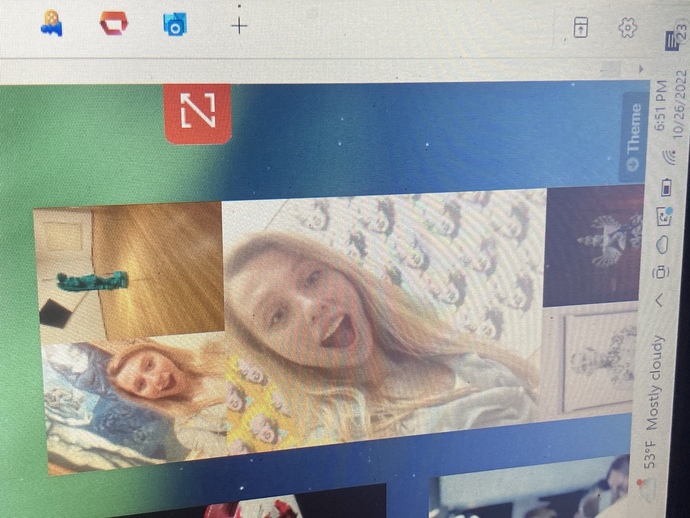Image resolution: width=690 pixels, height=518 pixels.
Task: Click the film reel person icon
Action: click(51, 23)
